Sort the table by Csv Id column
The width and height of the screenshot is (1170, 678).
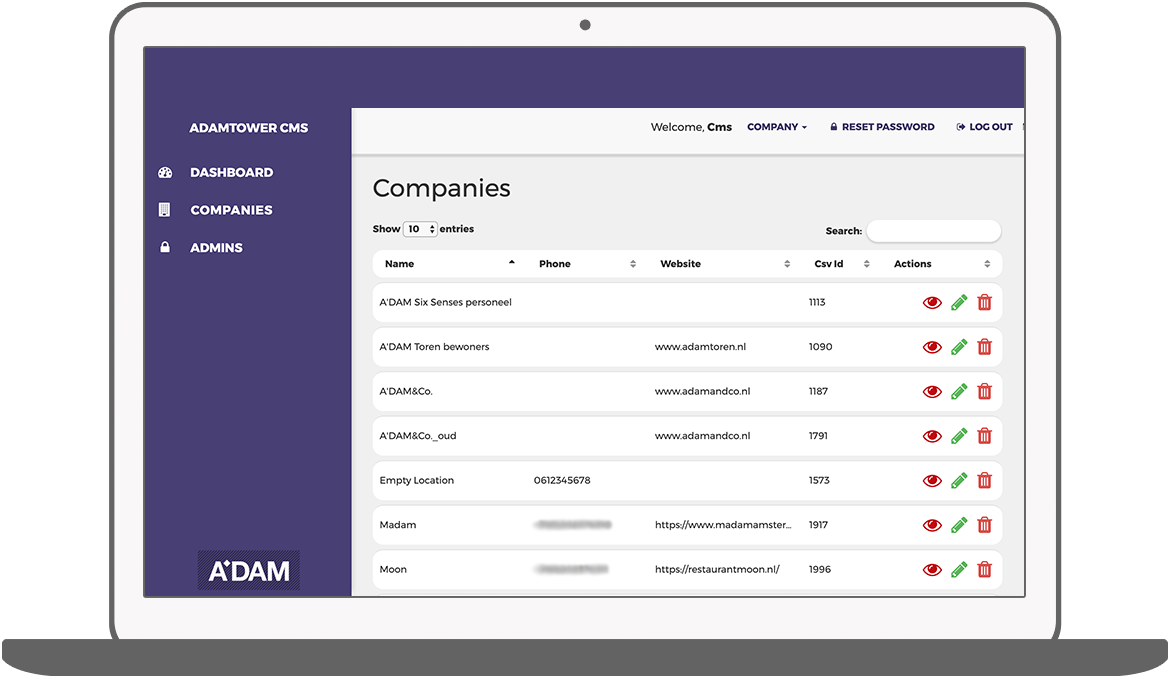tap(842, 264)
